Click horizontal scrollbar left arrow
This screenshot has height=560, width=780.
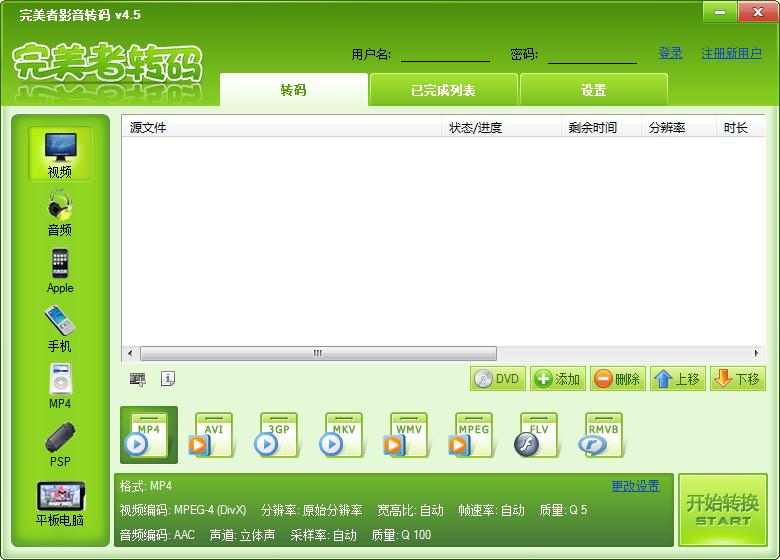click(130, 354)
